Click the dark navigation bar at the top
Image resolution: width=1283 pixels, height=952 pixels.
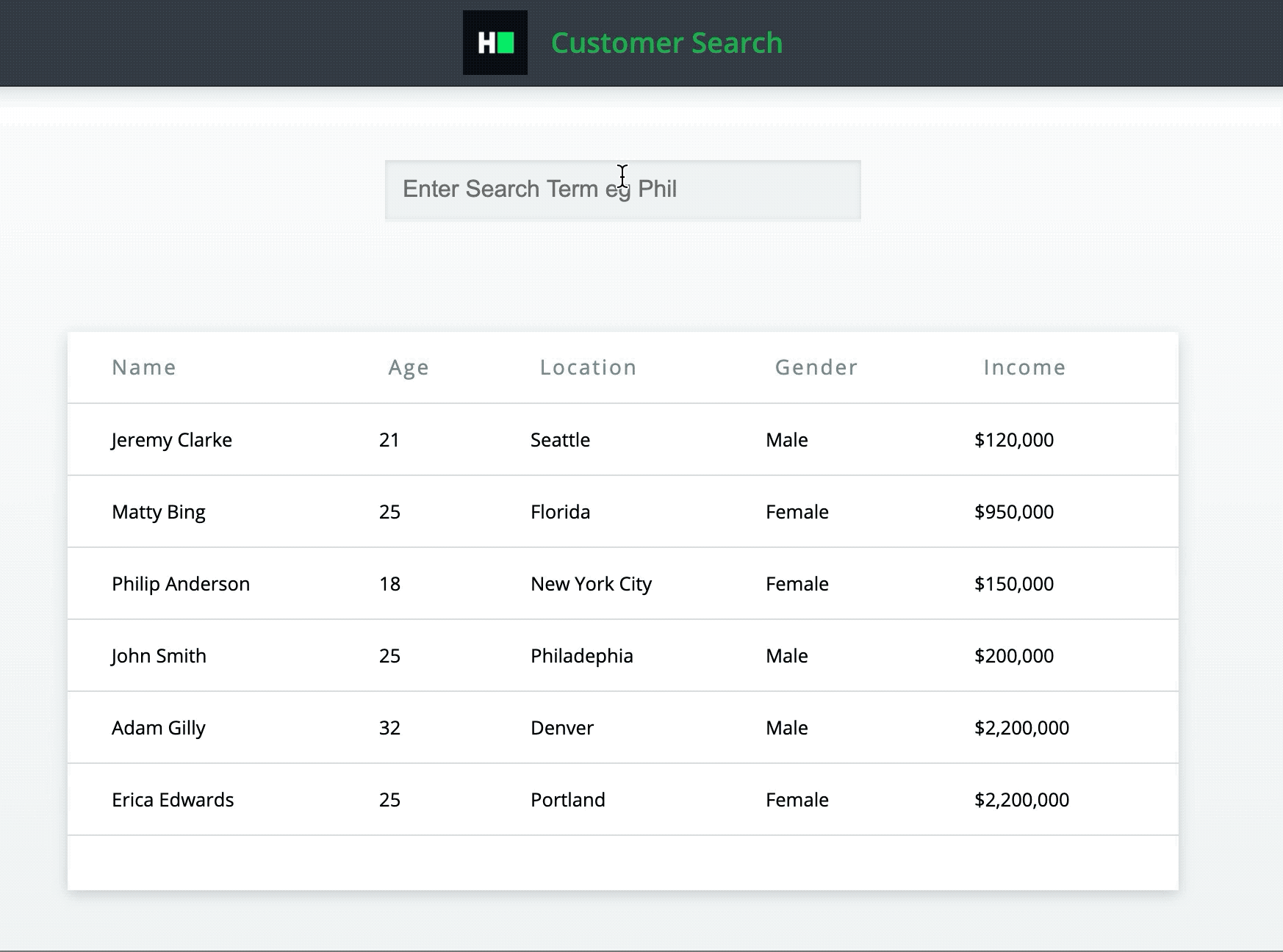click(x=220, y=42)
